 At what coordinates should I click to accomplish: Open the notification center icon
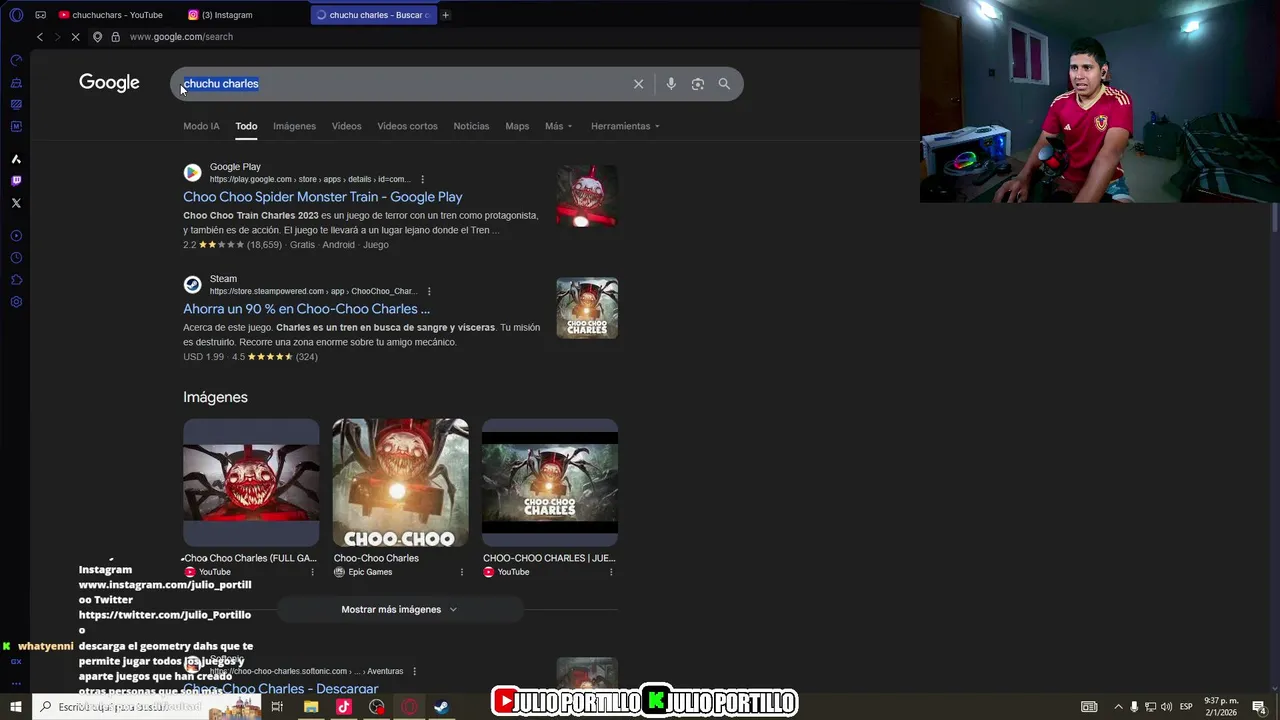point(1259,707)
